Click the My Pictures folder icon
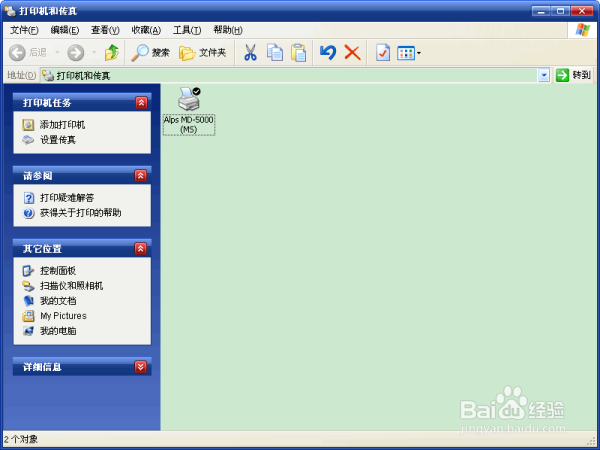 tap(28, 316)
